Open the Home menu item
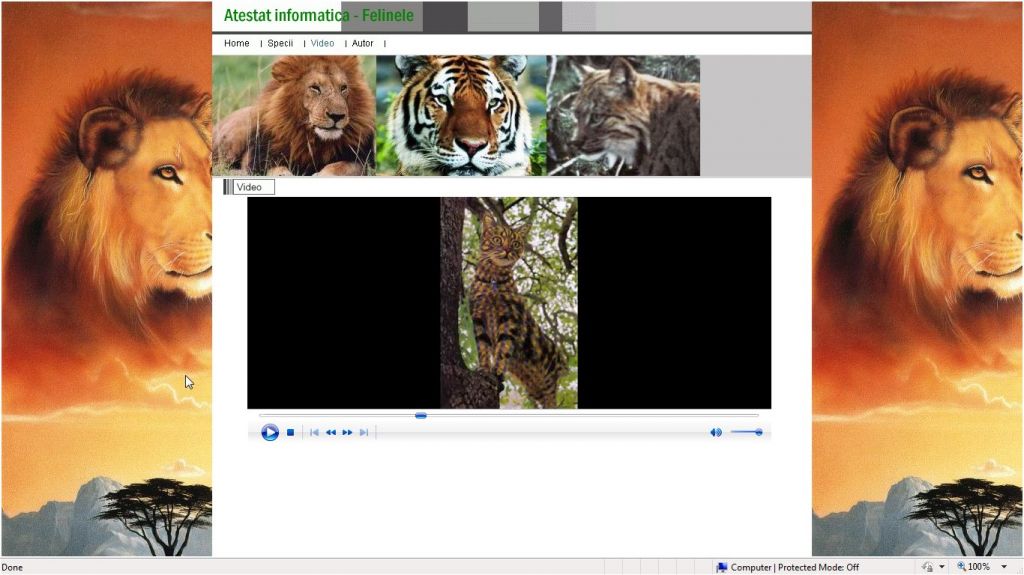The width and height of the screenshot is (1024, 575). [237, 44]
